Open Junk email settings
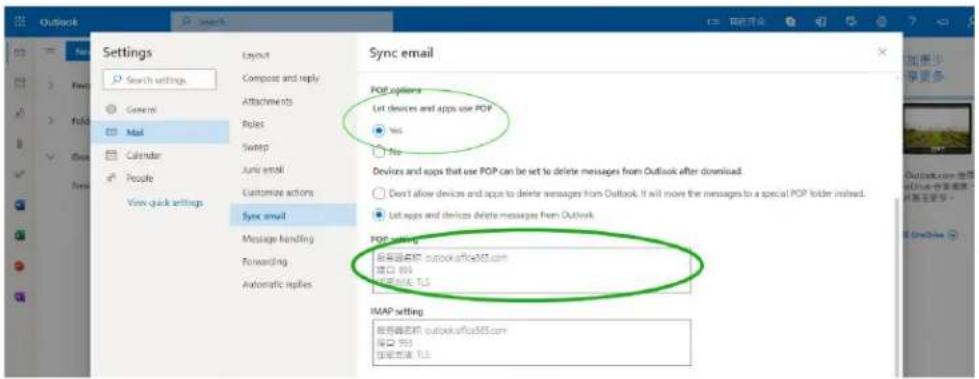Viewport: 979px width, 379px height. click(263, 169)
